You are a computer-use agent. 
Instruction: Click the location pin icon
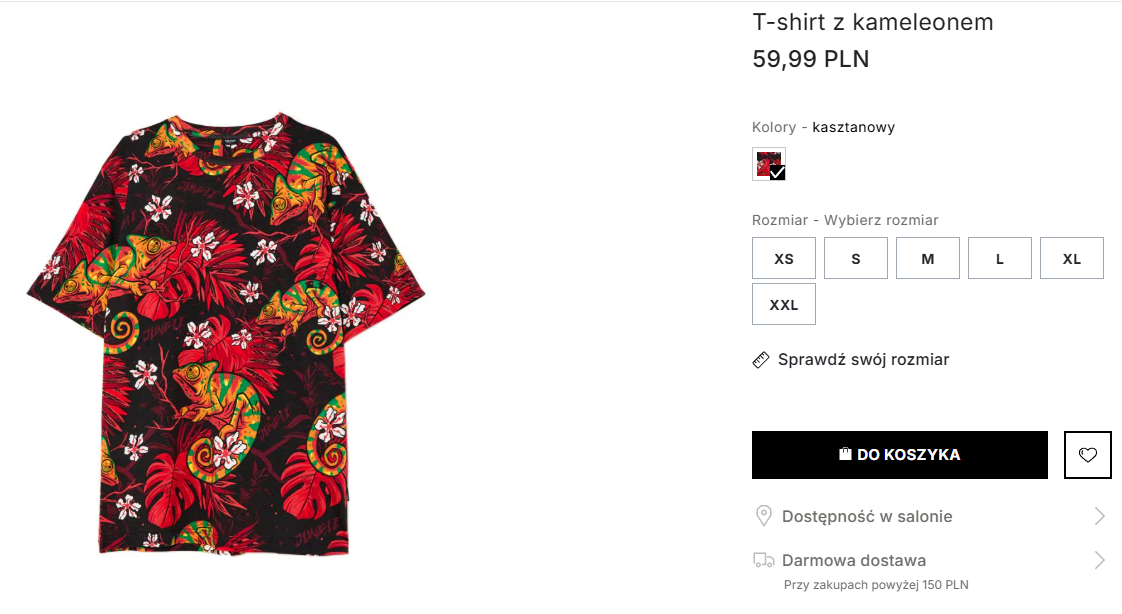point(763,516)
